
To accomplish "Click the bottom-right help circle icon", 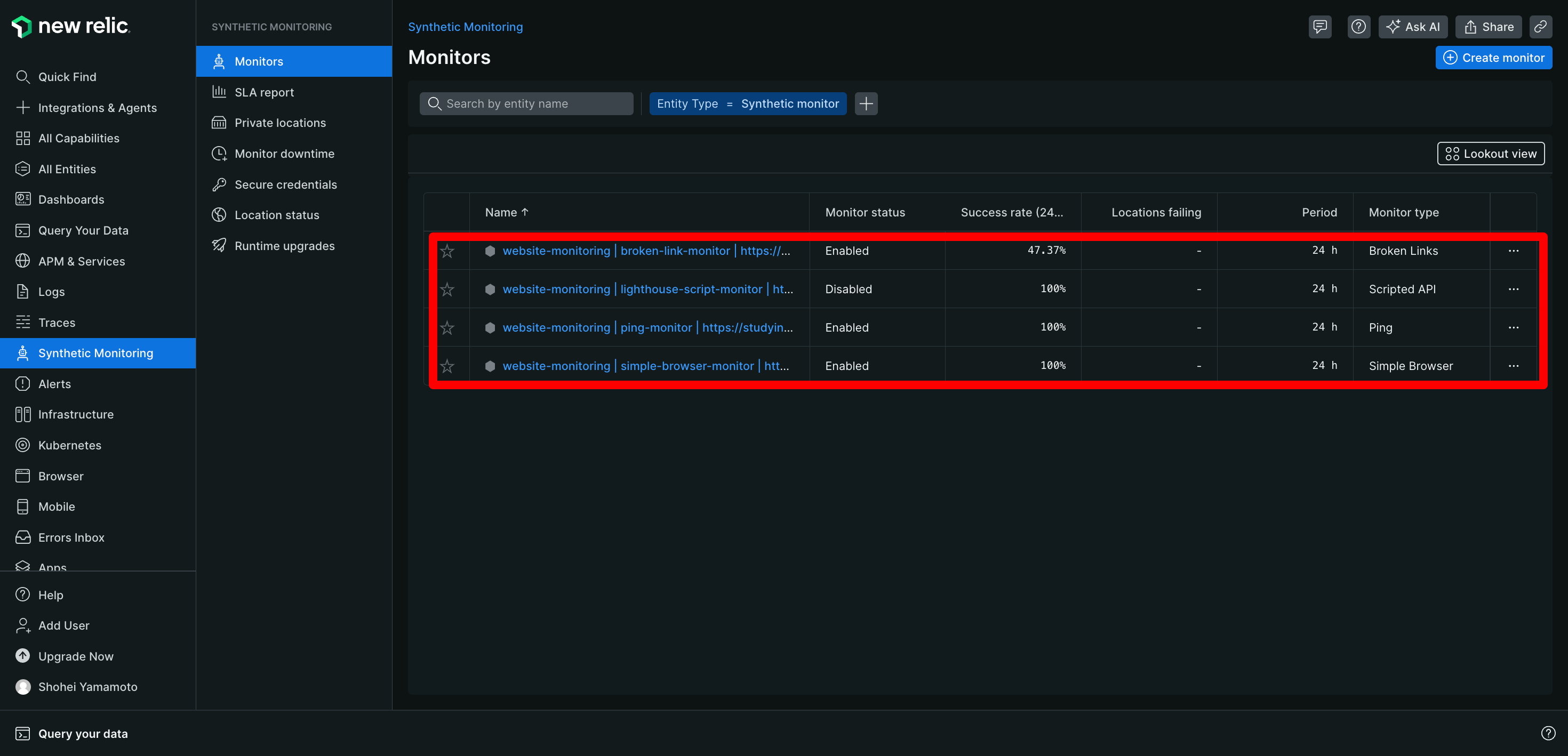I will point(1548,733).
